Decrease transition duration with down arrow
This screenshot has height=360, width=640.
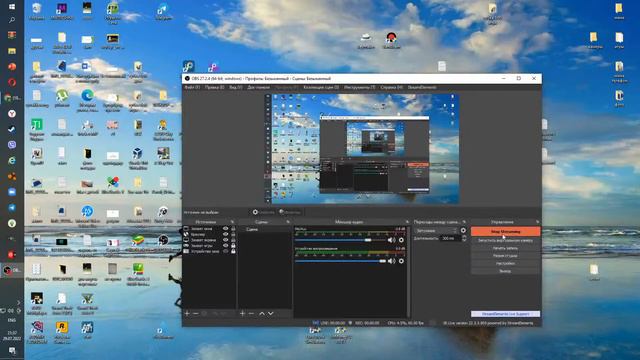(x=464, y=240)
